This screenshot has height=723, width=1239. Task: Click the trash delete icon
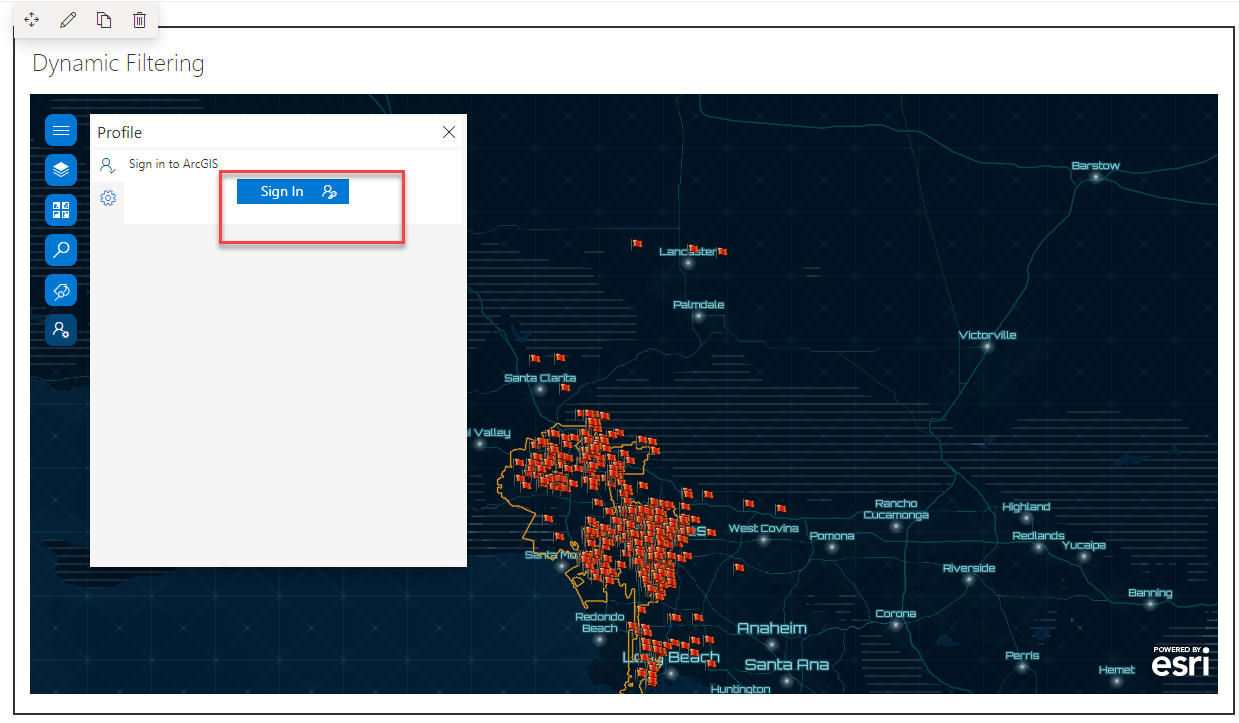coord(140,20)
